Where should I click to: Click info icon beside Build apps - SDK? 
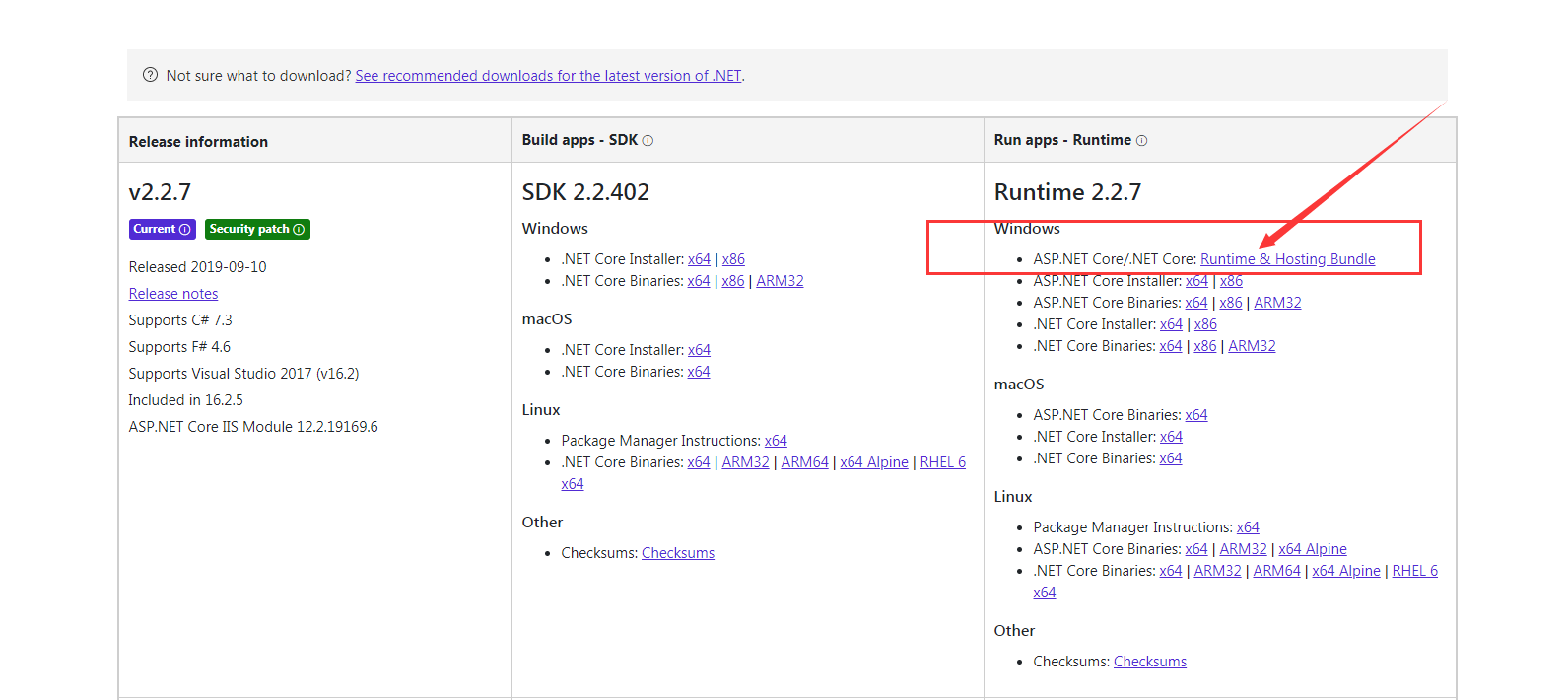(x=648, y=141)
